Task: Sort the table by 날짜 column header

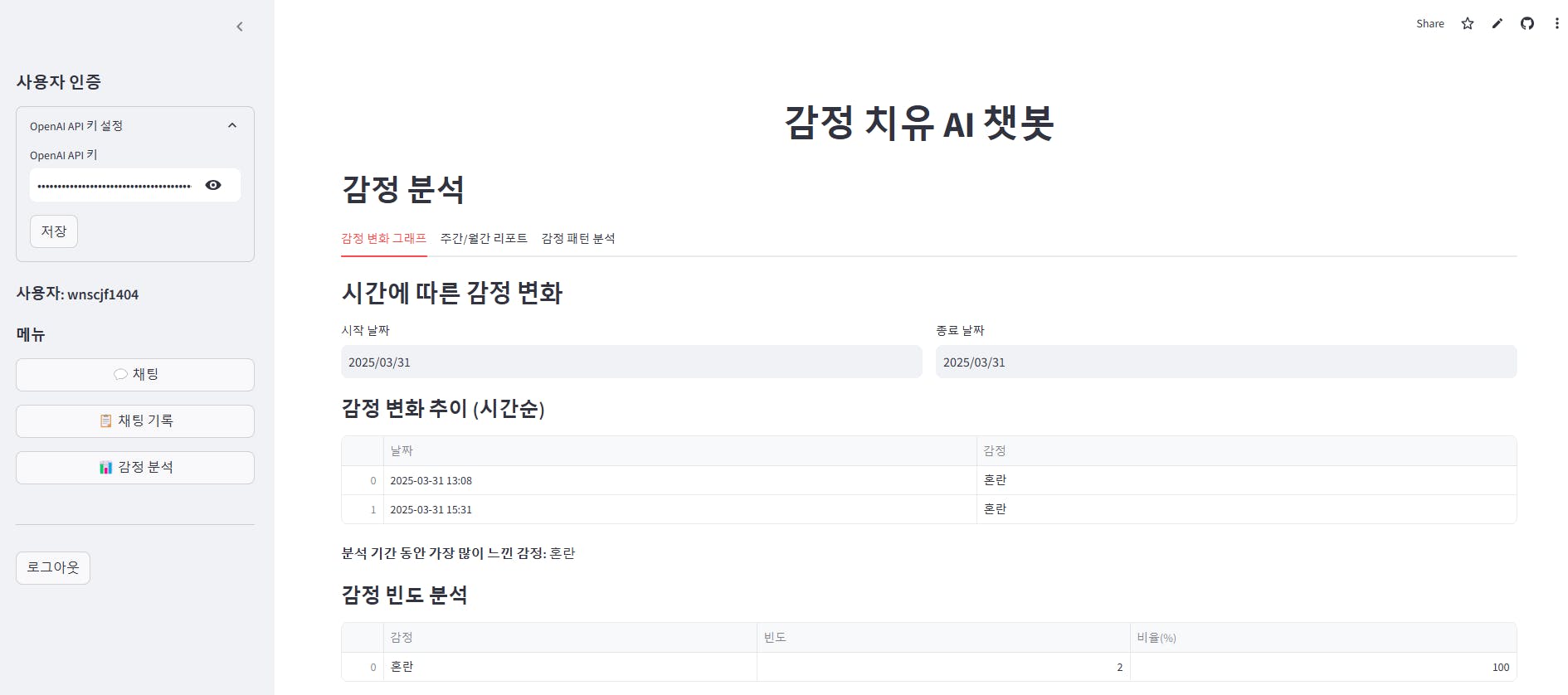Action: (x=679, y=451)
